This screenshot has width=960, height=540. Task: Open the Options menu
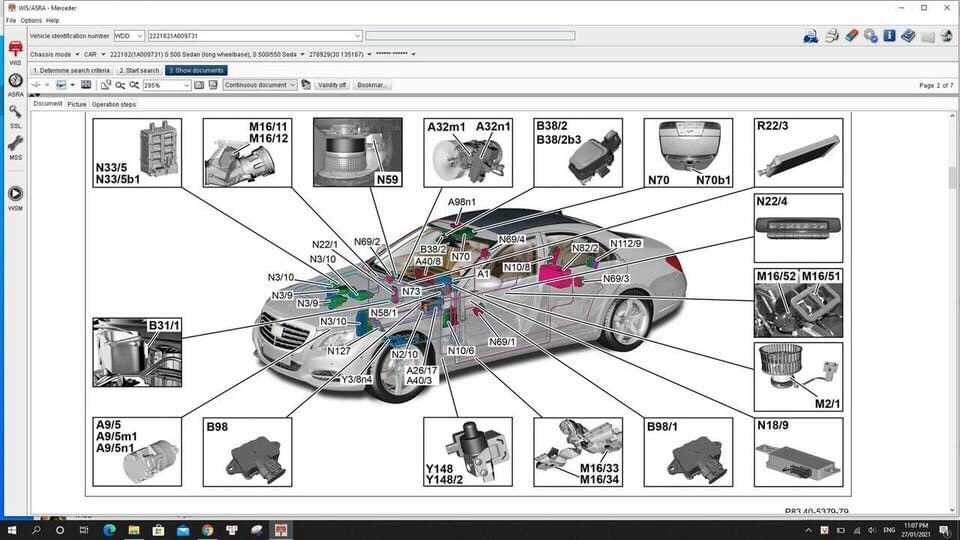pyautogui.click(x=31, y=20)
